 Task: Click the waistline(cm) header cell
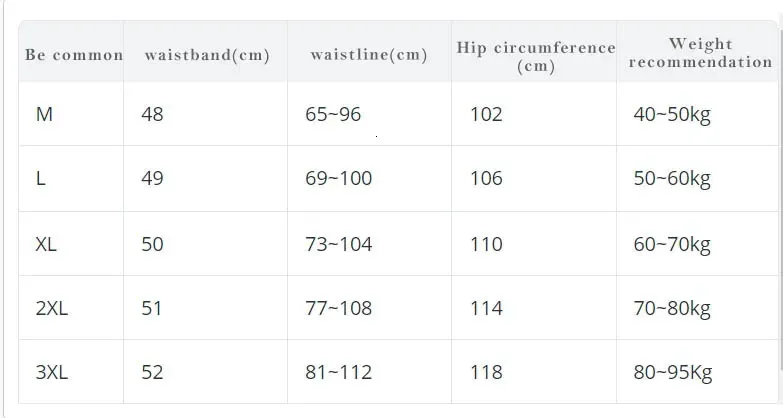click(369, 54)
